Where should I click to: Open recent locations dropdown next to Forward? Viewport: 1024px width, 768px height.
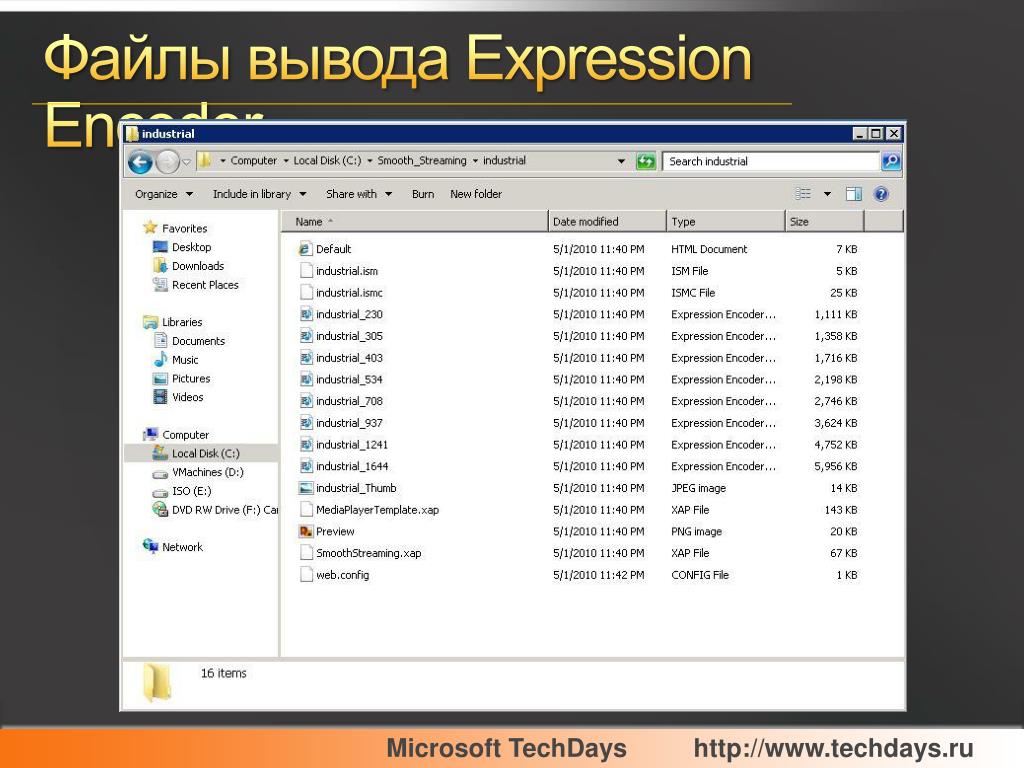tap(186, 161)
